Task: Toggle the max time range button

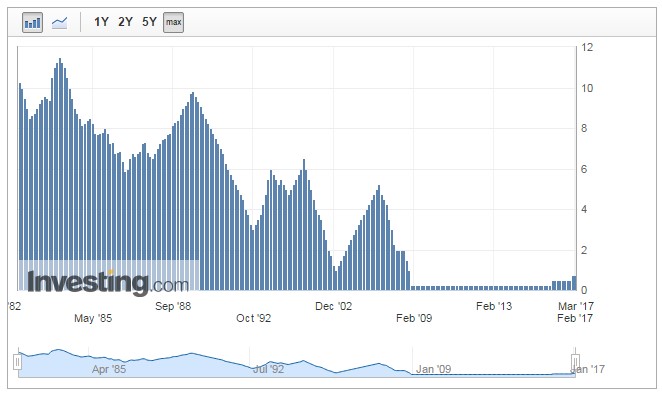Action: pos(174,22)
